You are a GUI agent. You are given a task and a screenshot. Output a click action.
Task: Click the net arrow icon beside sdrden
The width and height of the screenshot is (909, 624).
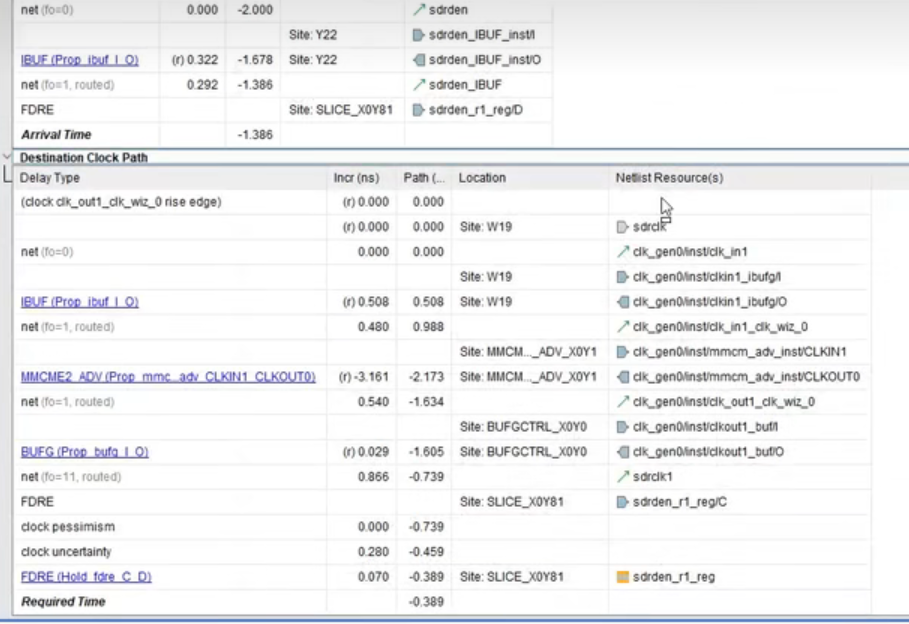click(x=419, y=10)
